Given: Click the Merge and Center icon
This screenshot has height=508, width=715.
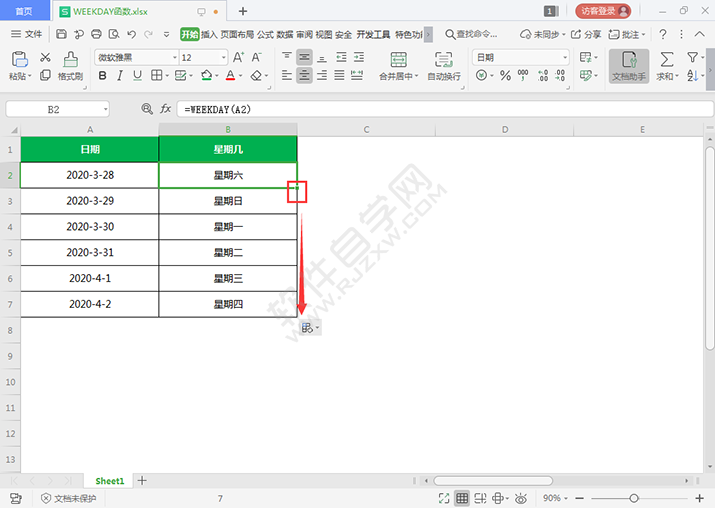Looking at the screenshot, I should pyautogui.click(x=398, y=60).
